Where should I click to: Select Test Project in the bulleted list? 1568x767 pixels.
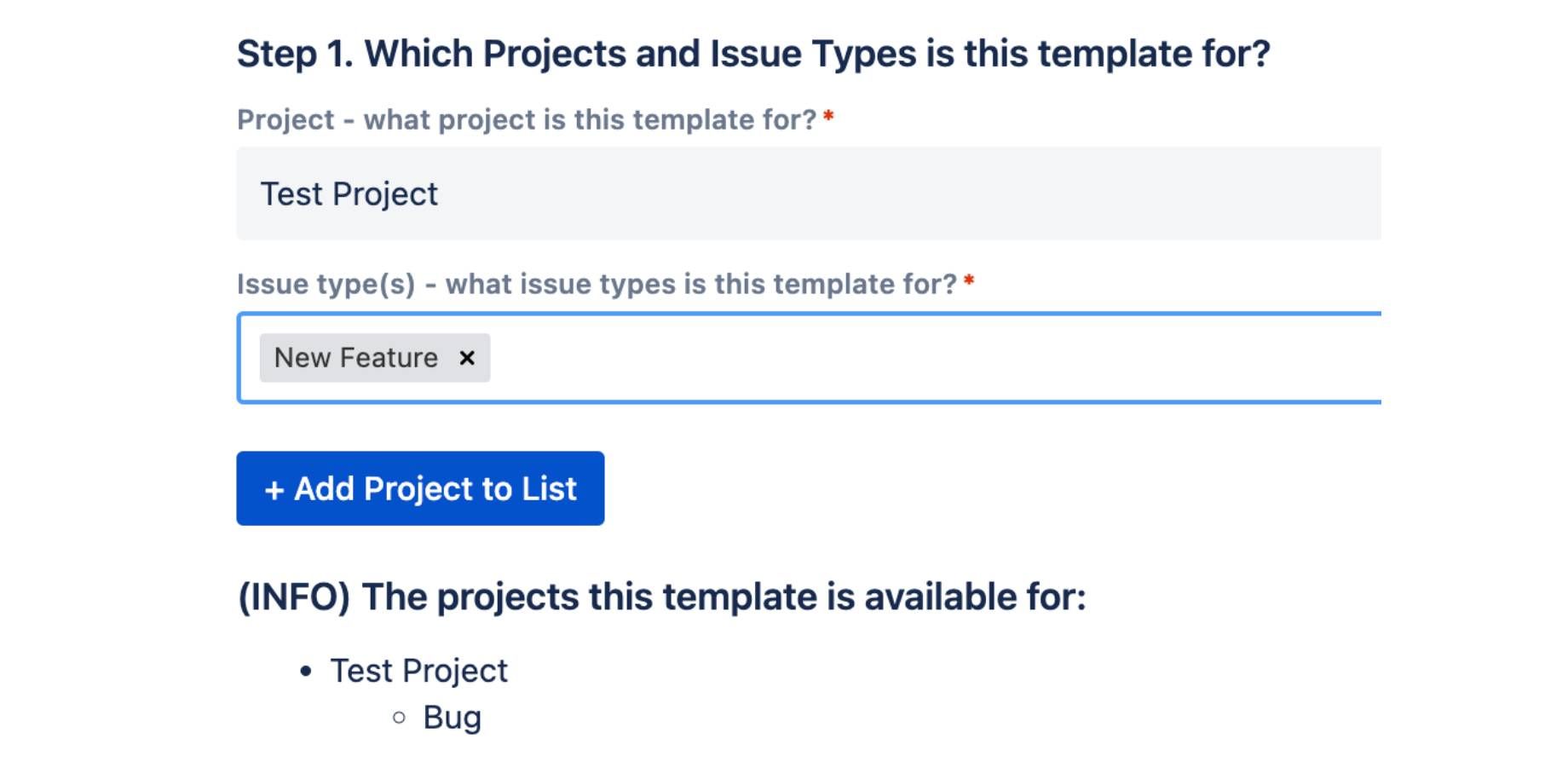point(418,671)
